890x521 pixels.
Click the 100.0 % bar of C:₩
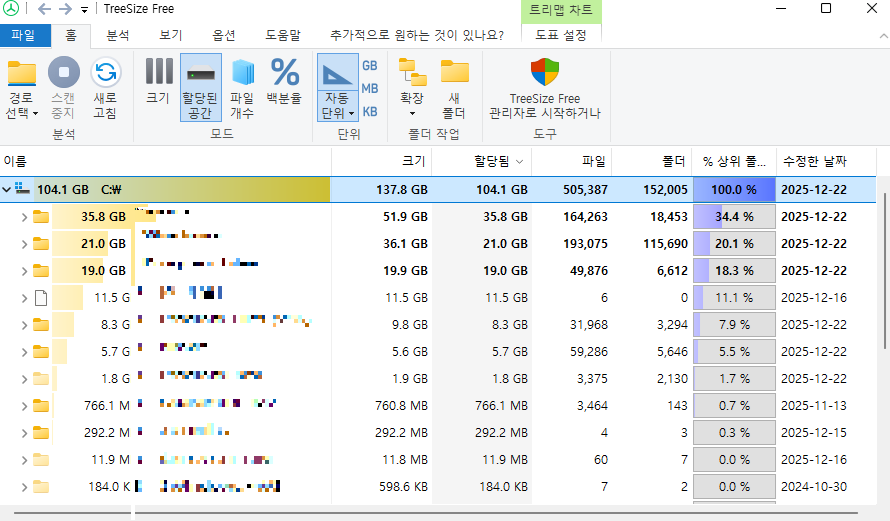click(x=734, y=190)
